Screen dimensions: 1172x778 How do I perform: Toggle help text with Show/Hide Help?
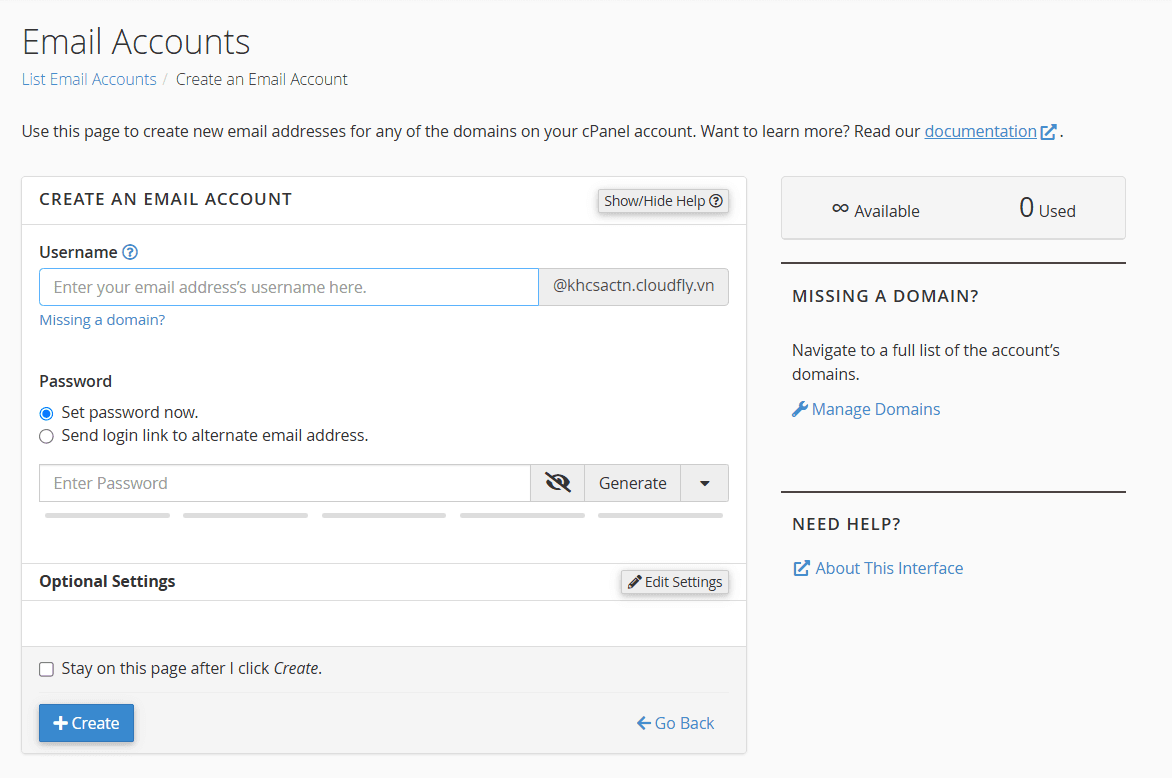pyautogui.click(x=663, y=201)
